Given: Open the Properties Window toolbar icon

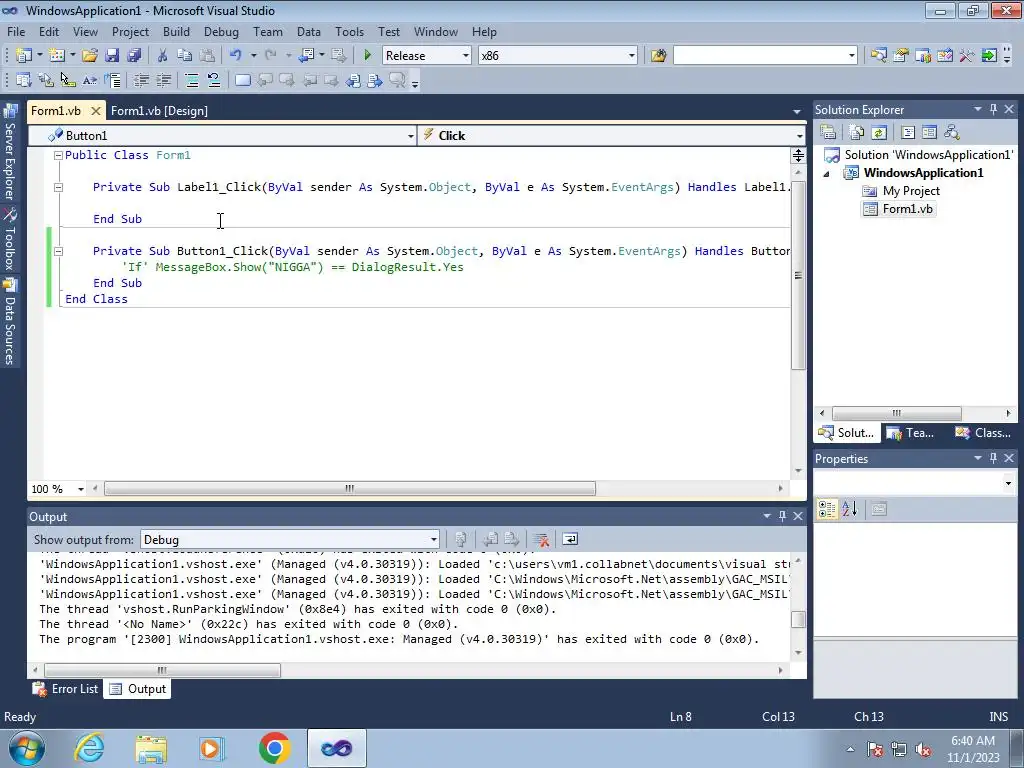Looking at the screenshot, I should 901,56.
